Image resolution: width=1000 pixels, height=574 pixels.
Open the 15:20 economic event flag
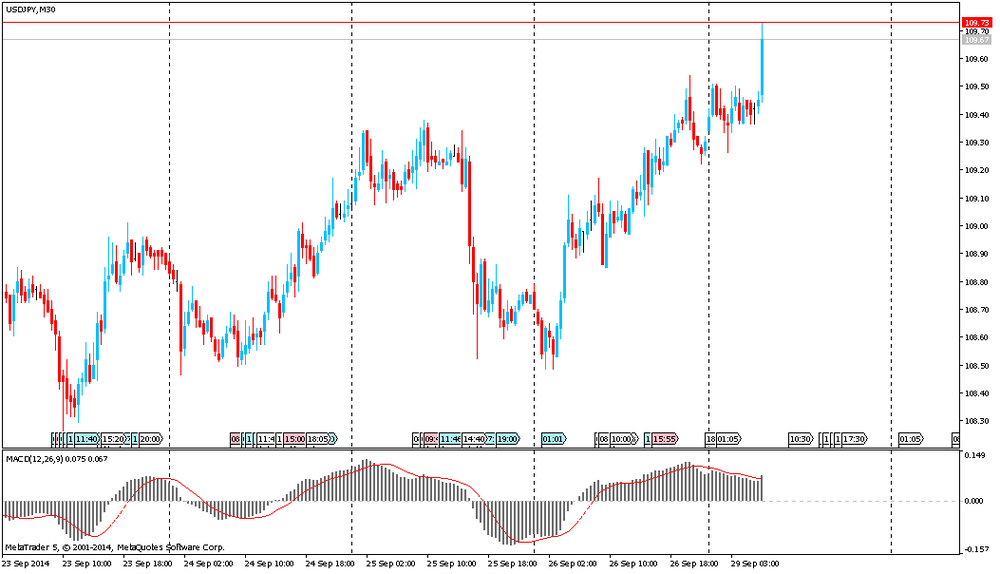[112, 439]
